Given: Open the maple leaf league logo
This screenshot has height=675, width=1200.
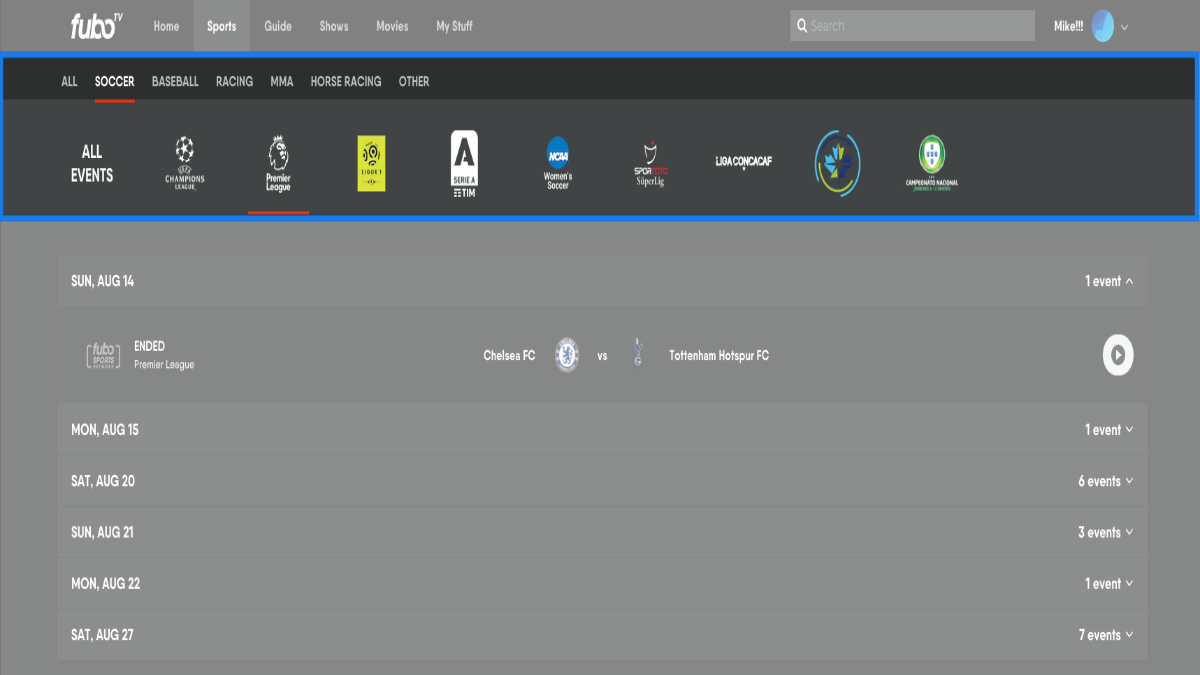Looking at the screenshot, I should tap(837, 164).
